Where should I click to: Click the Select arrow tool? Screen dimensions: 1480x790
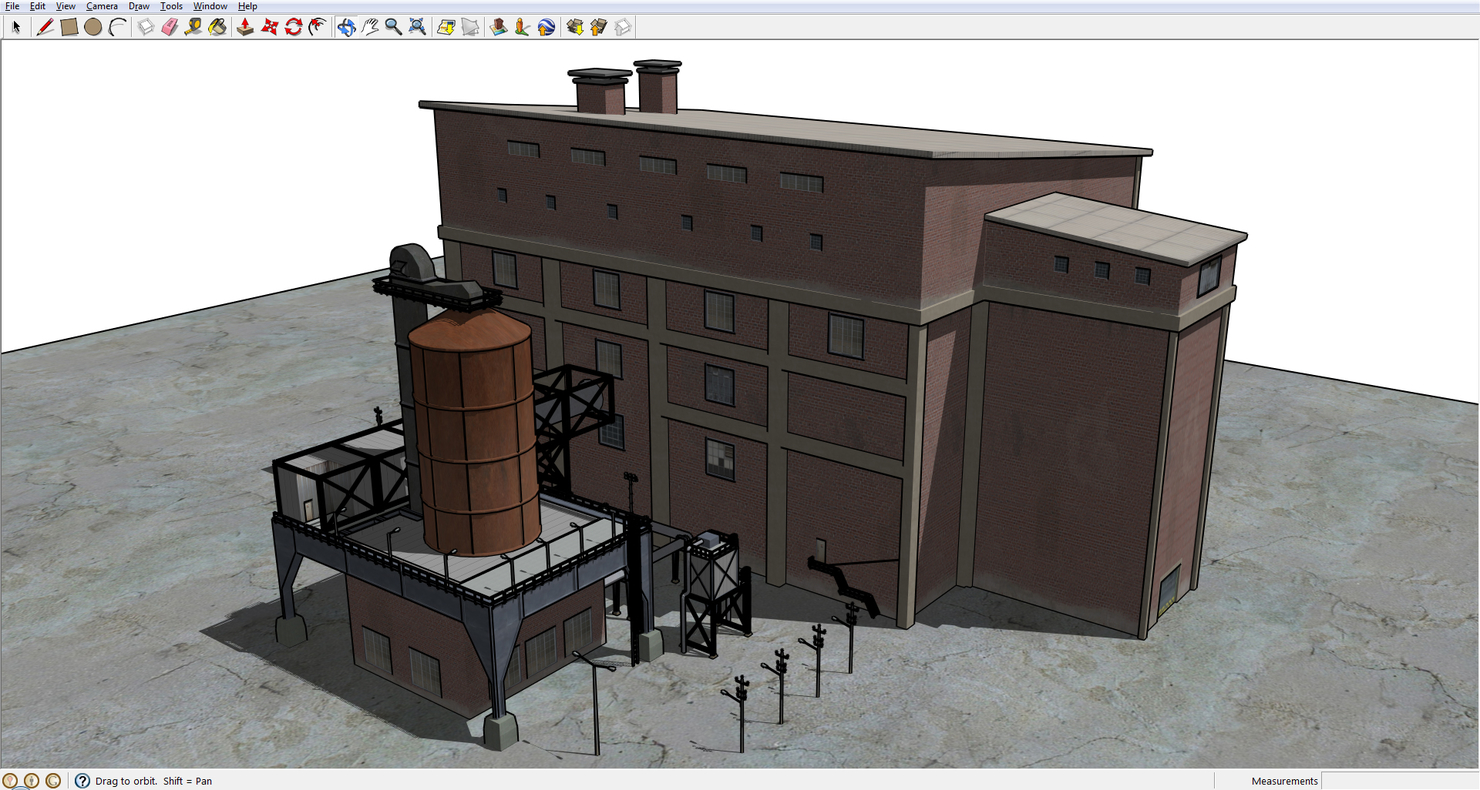tap(16, 27)
